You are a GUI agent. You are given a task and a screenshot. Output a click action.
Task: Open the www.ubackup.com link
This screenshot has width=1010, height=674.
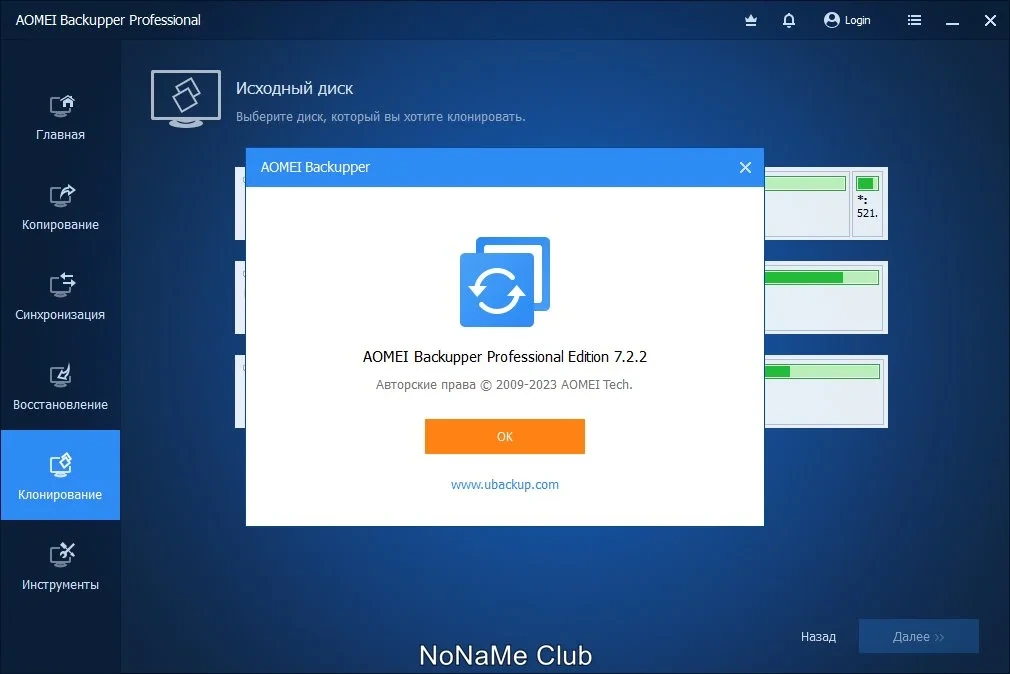point(505,485)
